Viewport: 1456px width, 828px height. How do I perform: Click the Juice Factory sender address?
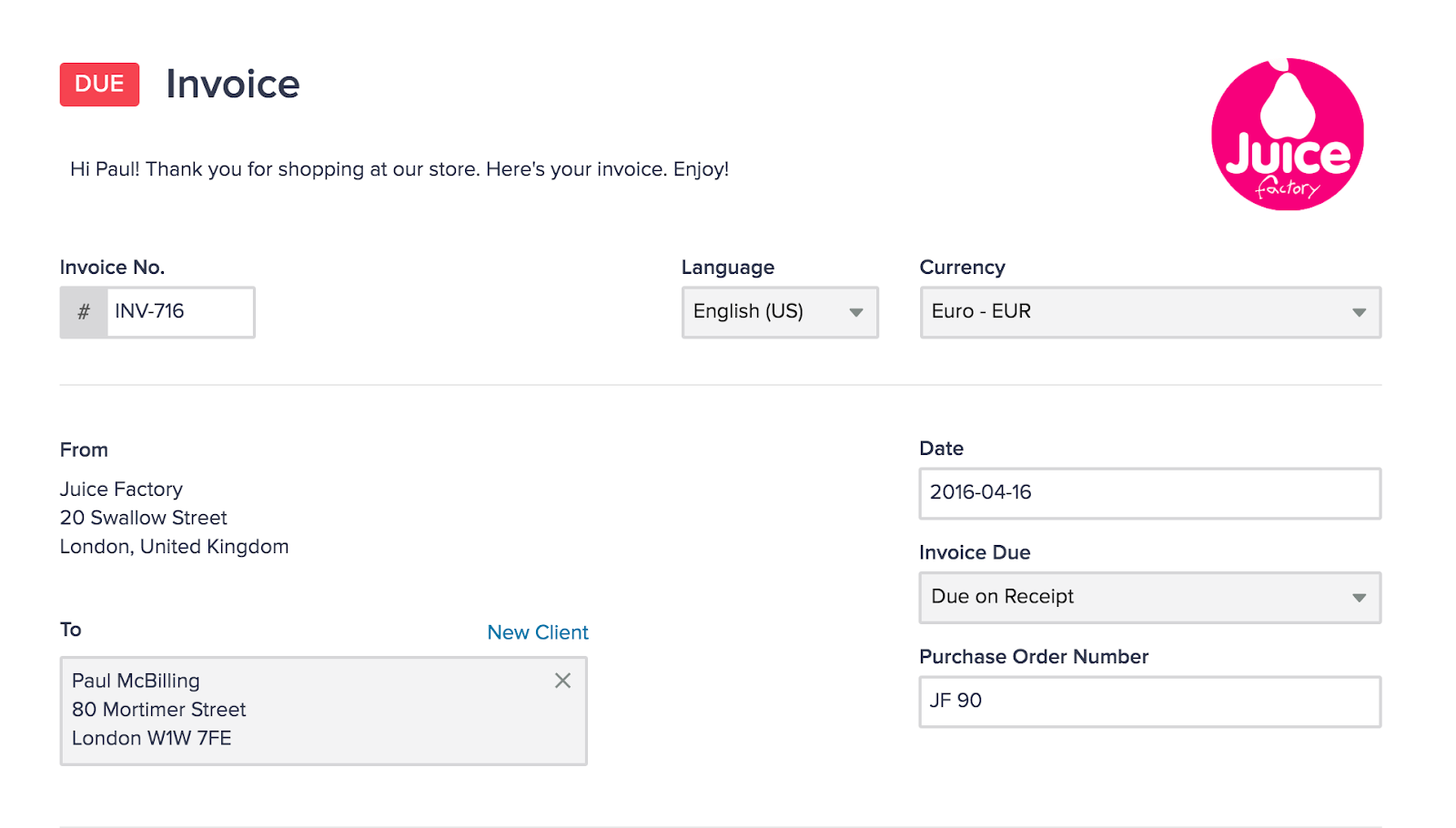click(174, 518)
